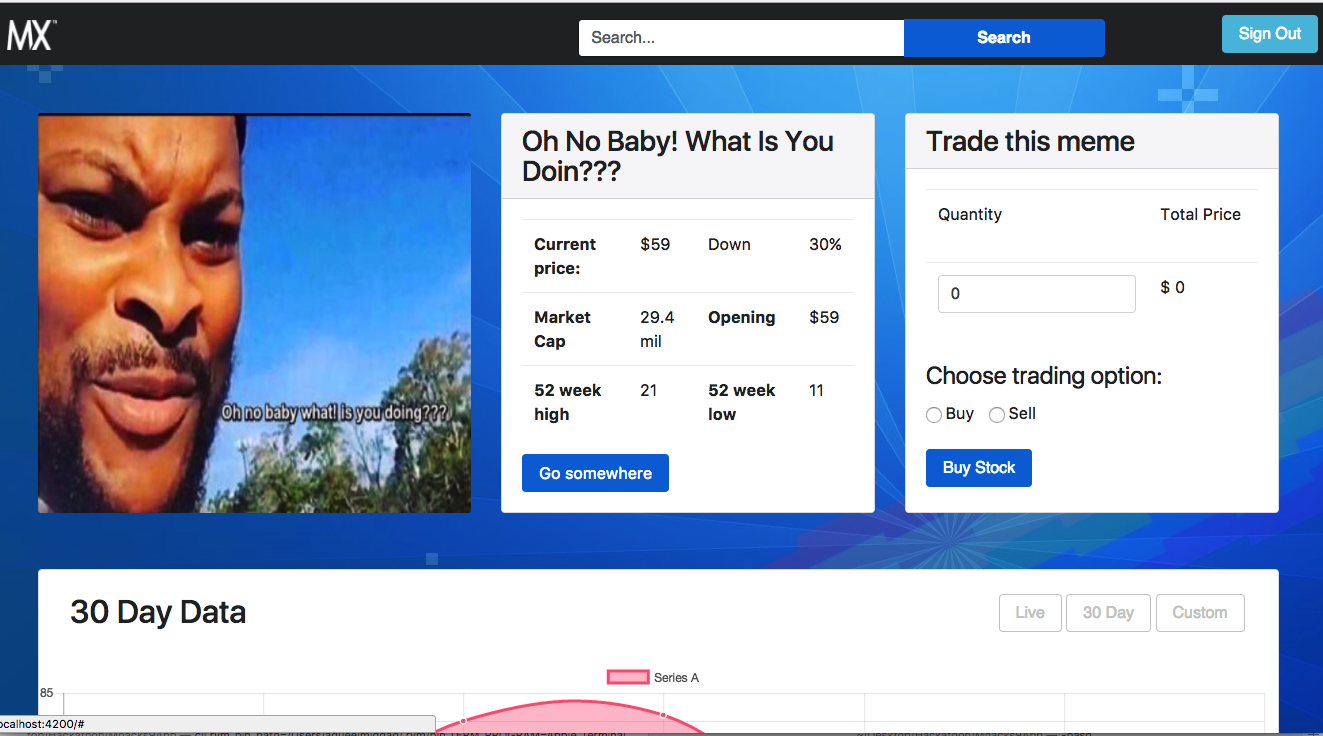This screenshot has height=736, width=1323.
Task: Click the '$59' current price value
Action: click(655, 244)
